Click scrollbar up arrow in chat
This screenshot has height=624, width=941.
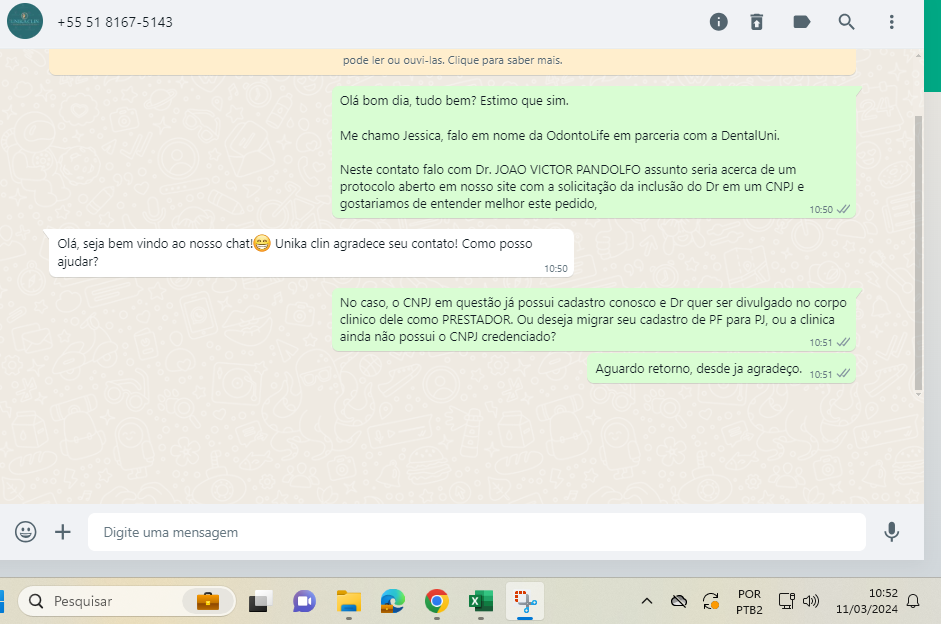tap(918, 55)
